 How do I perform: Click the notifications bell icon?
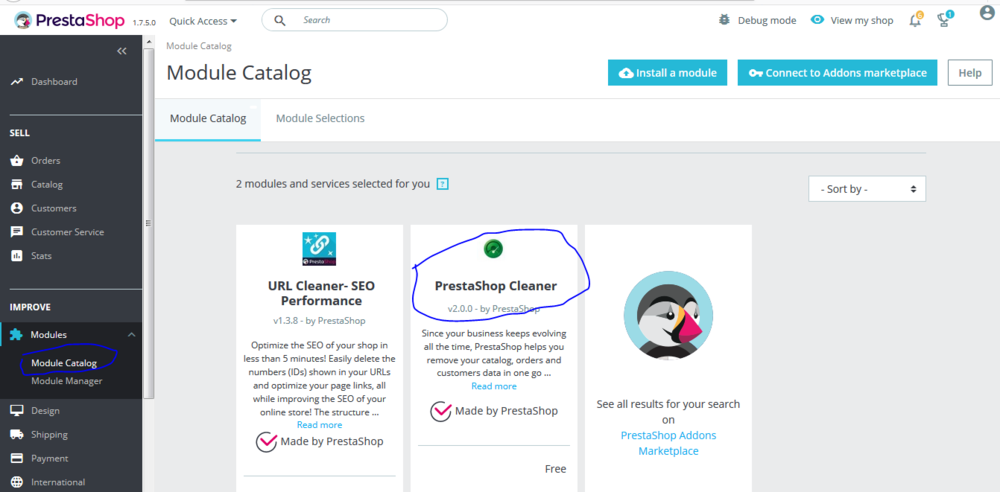[x=914, y=20]
